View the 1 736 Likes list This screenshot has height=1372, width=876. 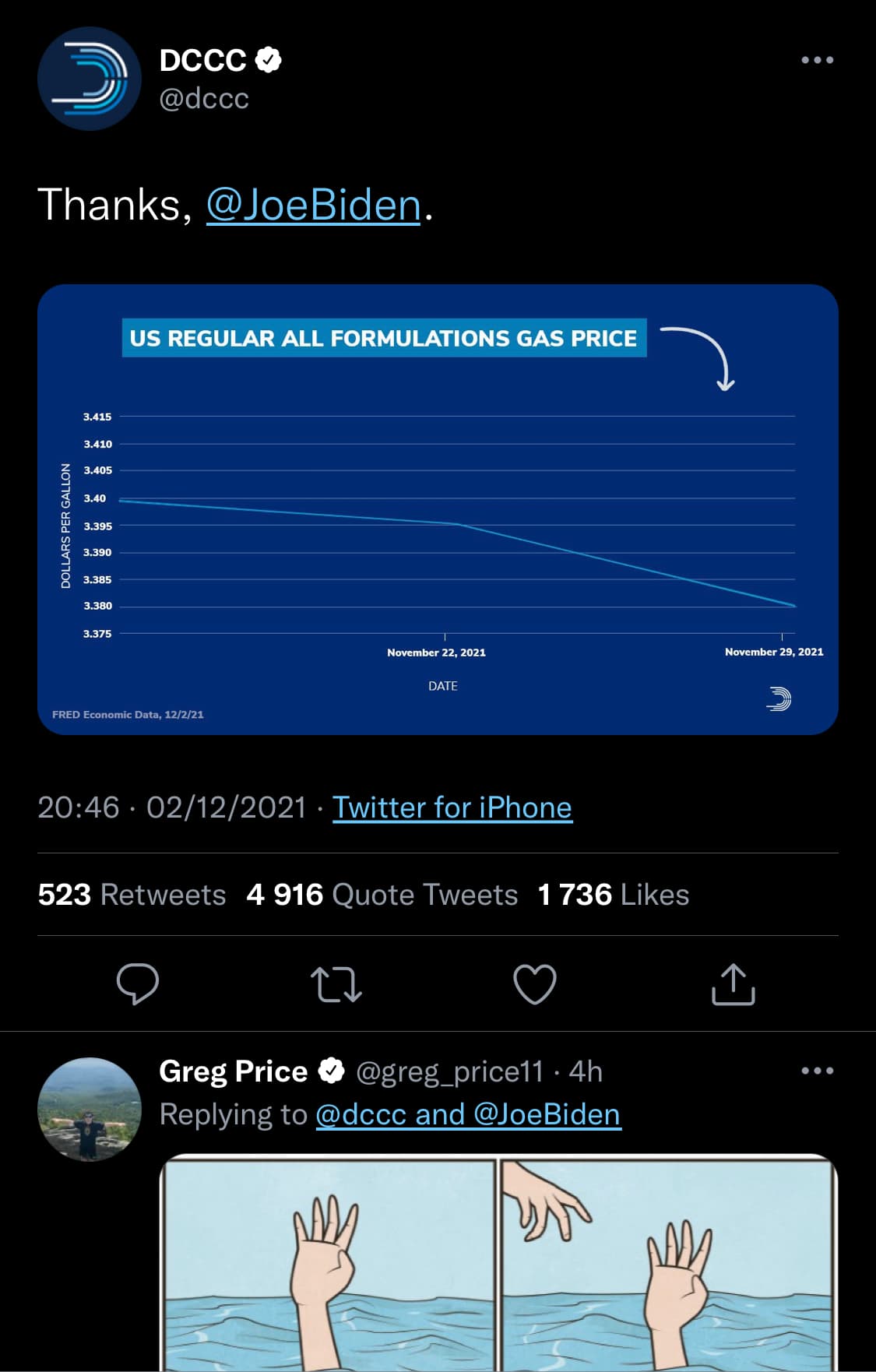[x=613, y=895]
